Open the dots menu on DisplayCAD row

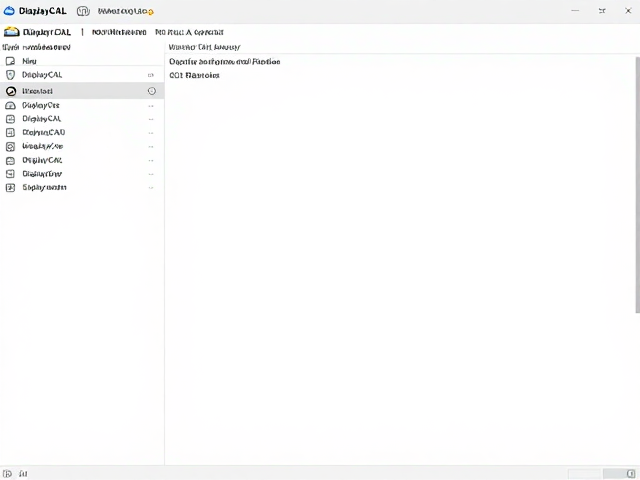(x=151, y=133)
